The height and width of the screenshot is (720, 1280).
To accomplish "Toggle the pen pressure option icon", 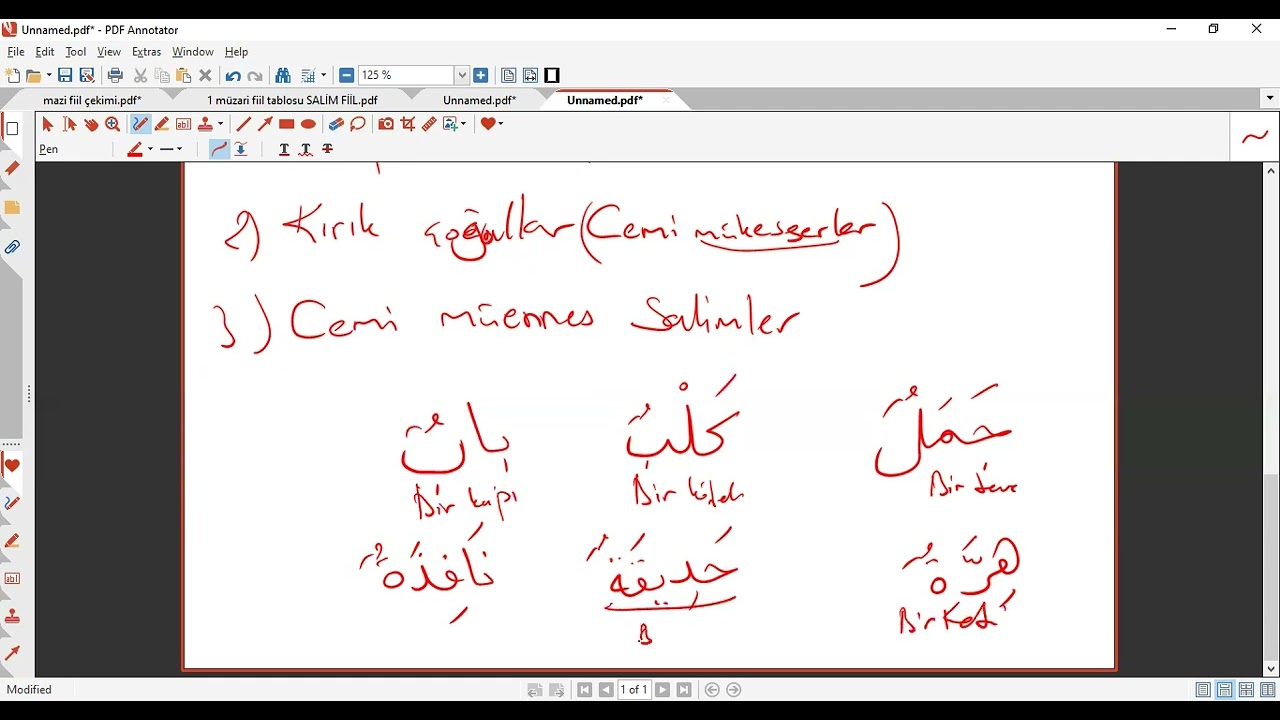I will click(241, 149).
